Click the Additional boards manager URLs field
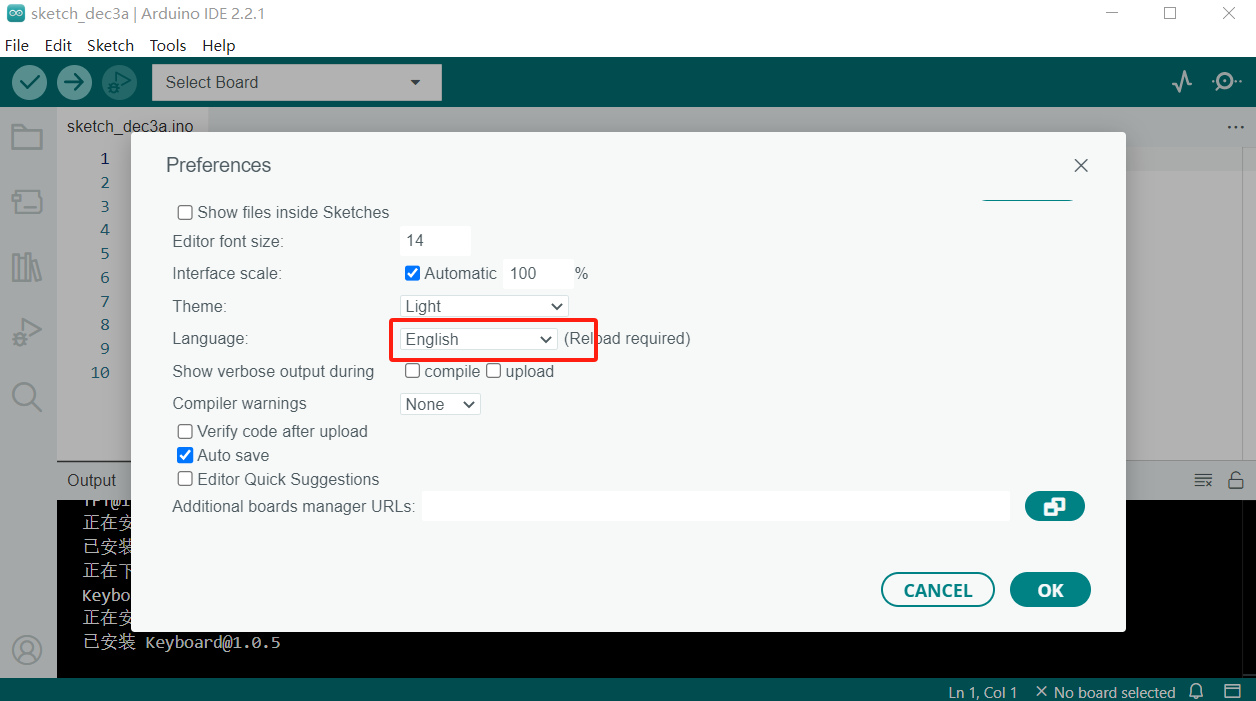The width and height of the screenshot is (1256, 701). point(716,506)
